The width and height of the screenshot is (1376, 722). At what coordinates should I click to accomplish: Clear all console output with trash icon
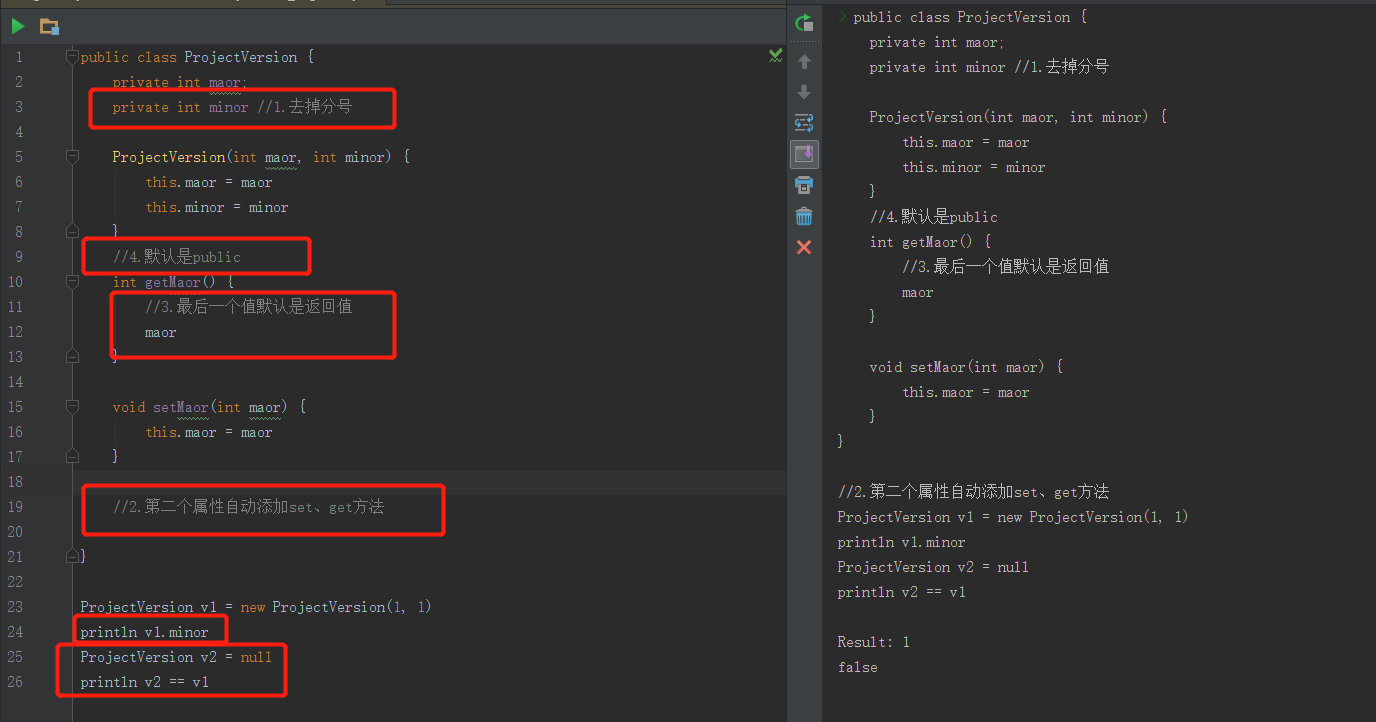click(804, 216)
